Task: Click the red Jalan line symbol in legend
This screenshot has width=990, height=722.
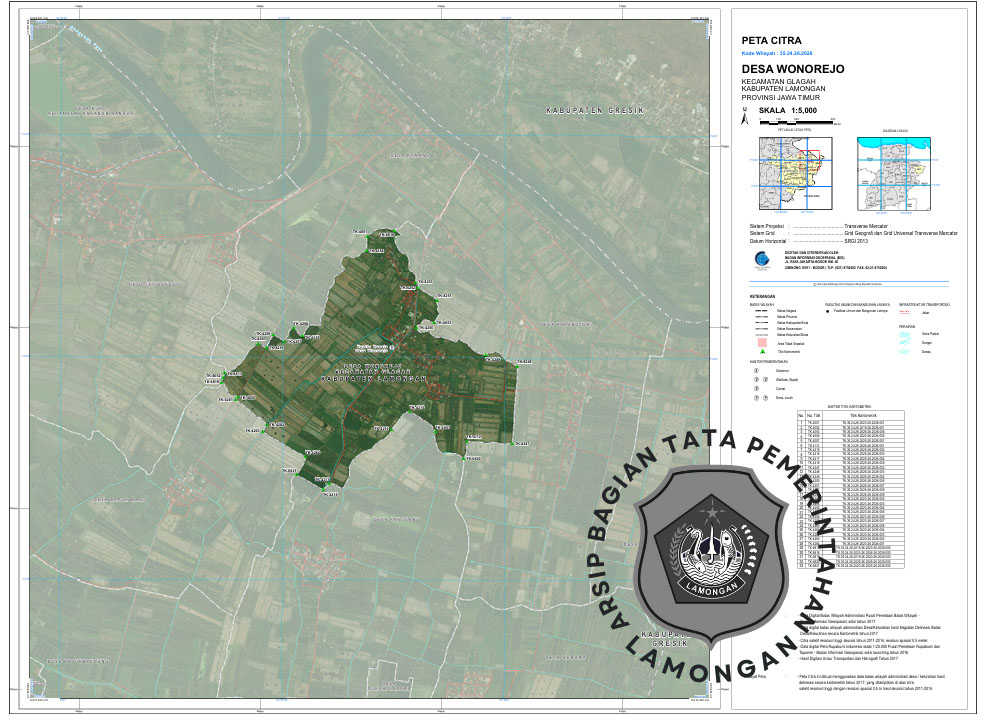Action: [x=903, y=312]
